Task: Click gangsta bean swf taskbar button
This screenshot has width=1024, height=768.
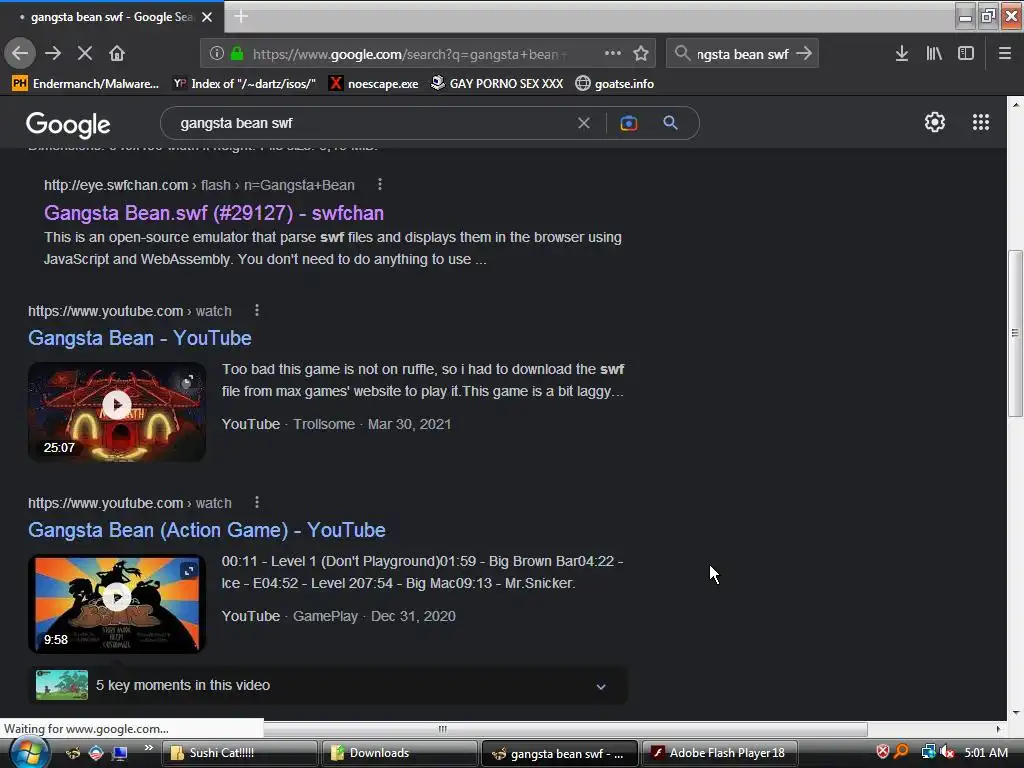Action: (x=560, y=753)
